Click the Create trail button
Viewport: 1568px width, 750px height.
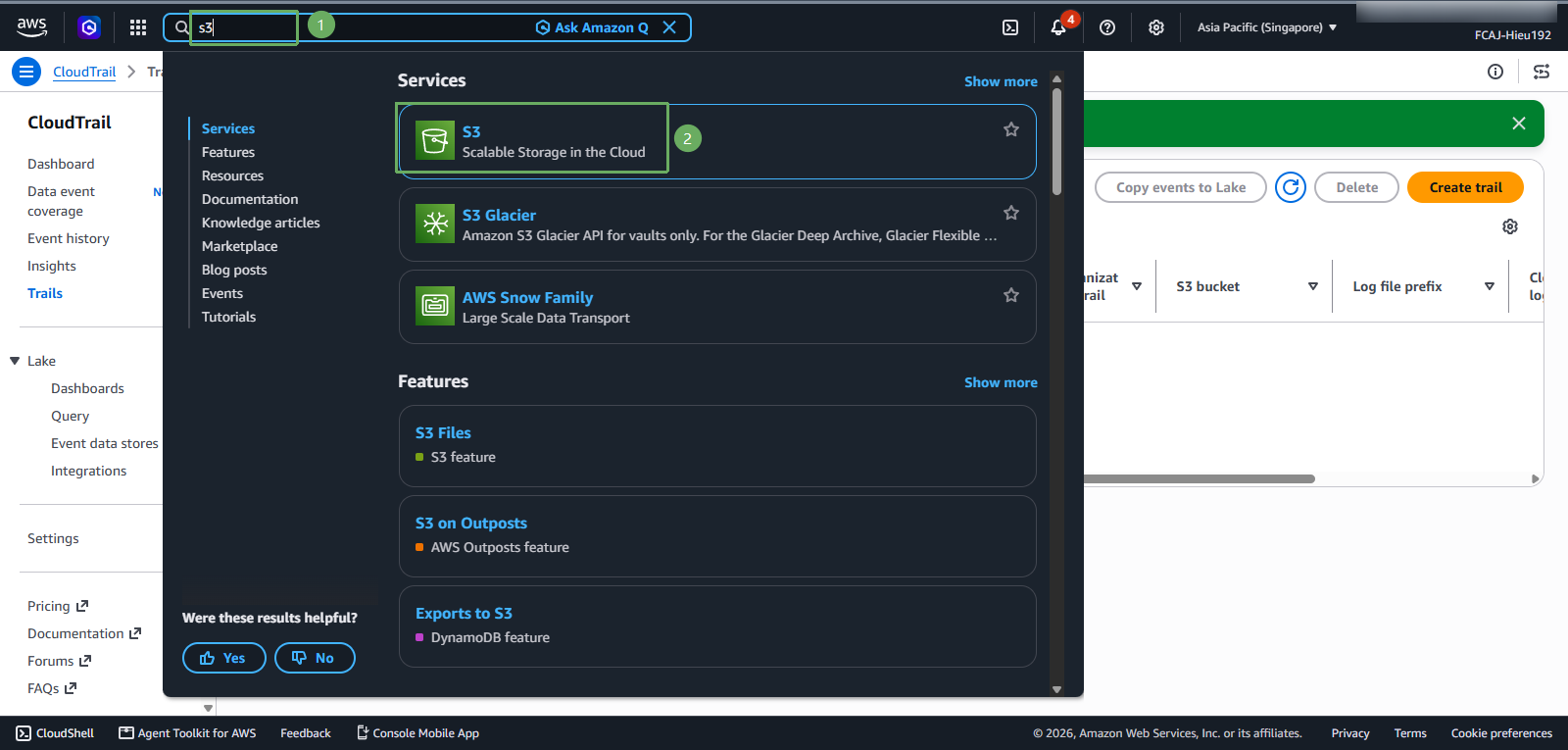click(1465, 187)
